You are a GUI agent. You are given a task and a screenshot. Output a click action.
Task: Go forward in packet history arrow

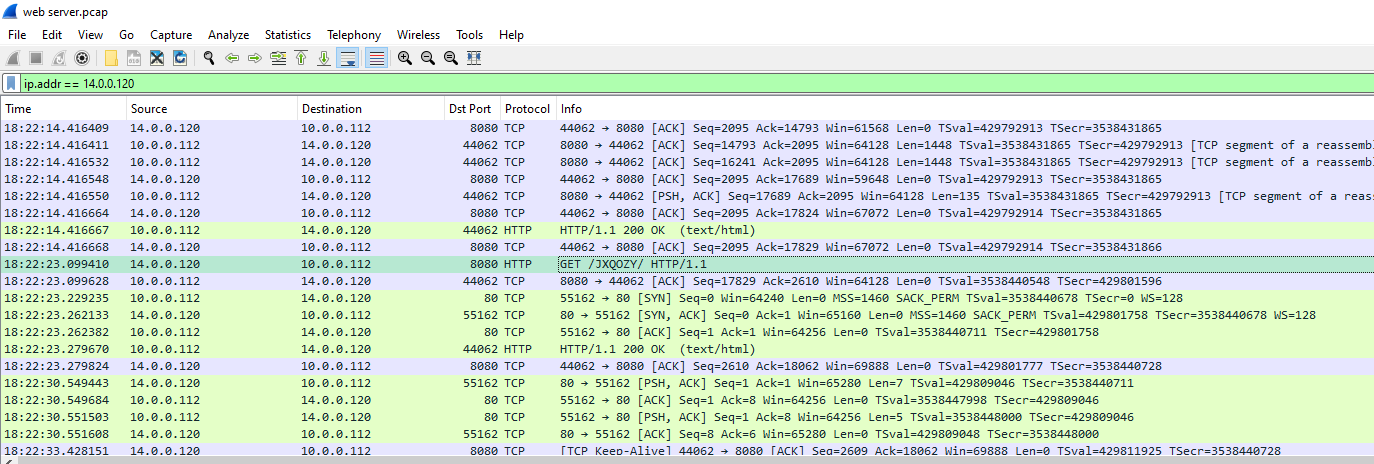tap(255, 58)
